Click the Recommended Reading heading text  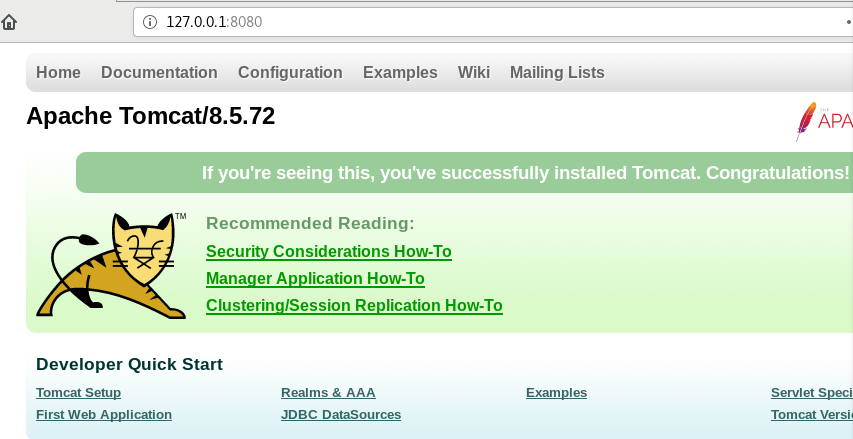point(310,224)
